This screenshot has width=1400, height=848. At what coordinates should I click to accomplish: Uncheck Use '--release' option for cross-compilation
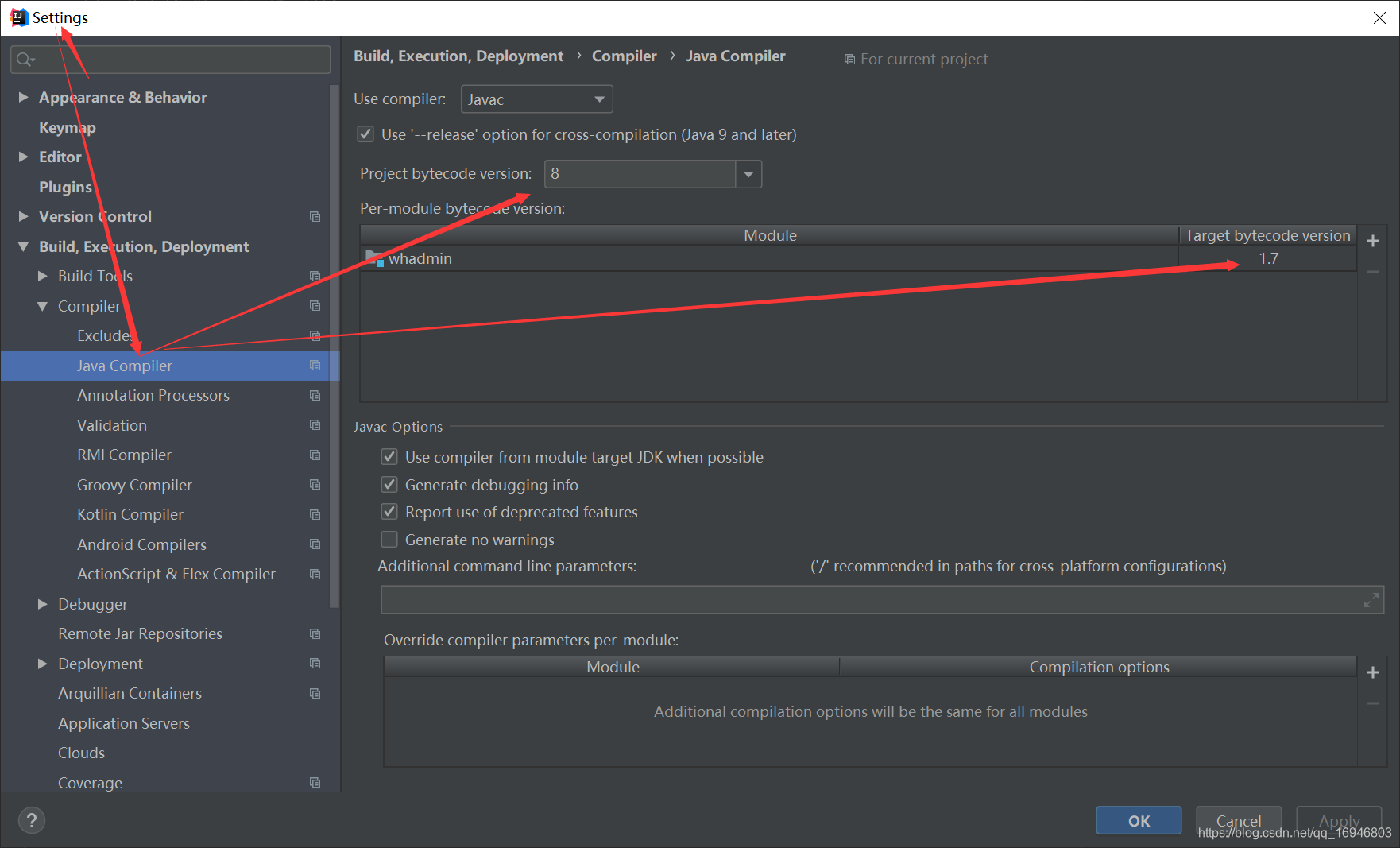(365, 134)
